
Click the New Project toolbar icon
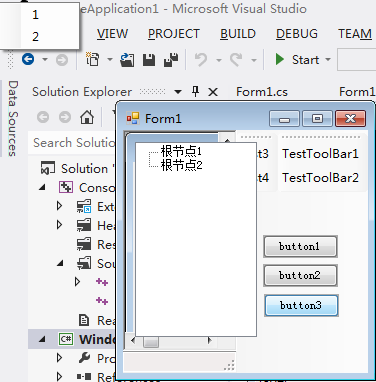(92, 59)
